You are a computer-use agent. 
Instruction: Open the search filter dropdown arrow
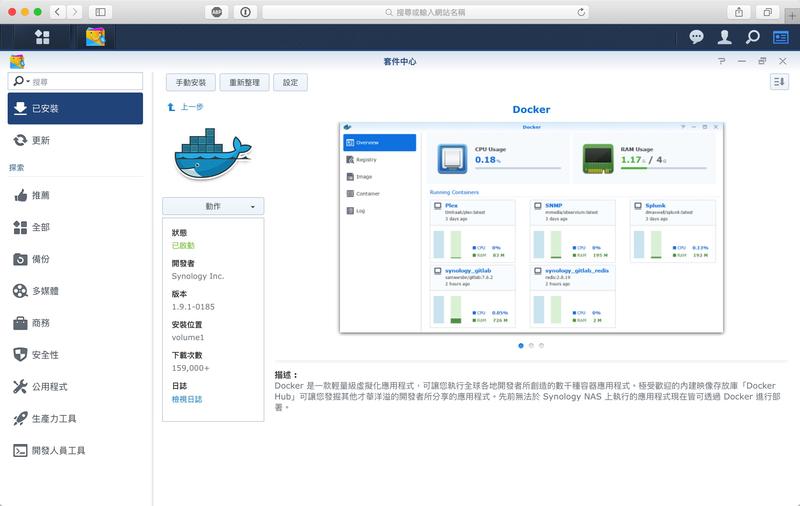tap(28, 82)
